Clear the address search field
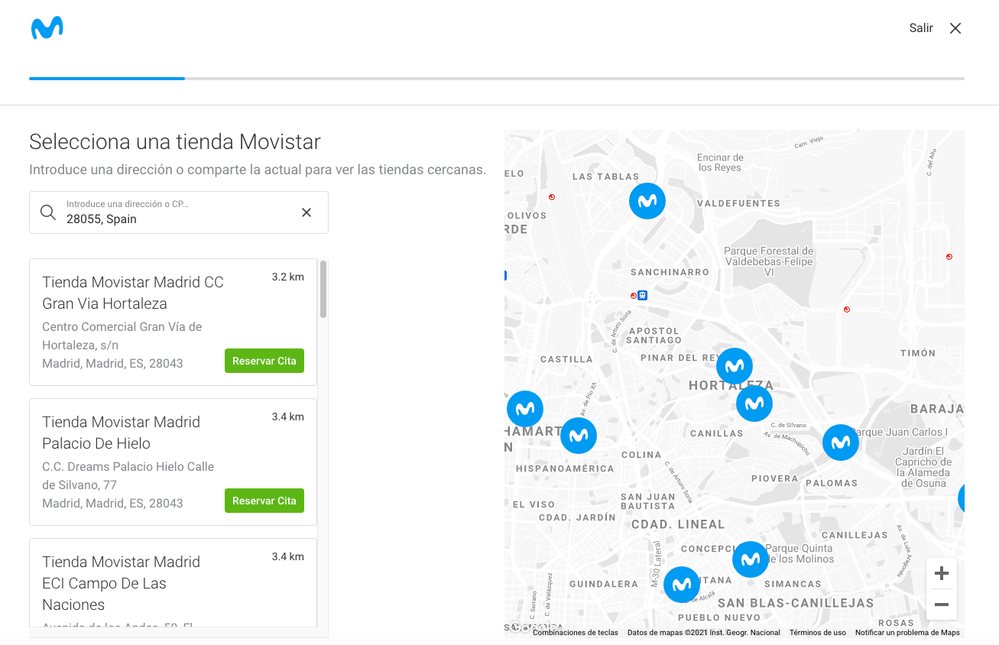This screenshot has height=645, width=999. pyautogui.click(x=306, y=212)
